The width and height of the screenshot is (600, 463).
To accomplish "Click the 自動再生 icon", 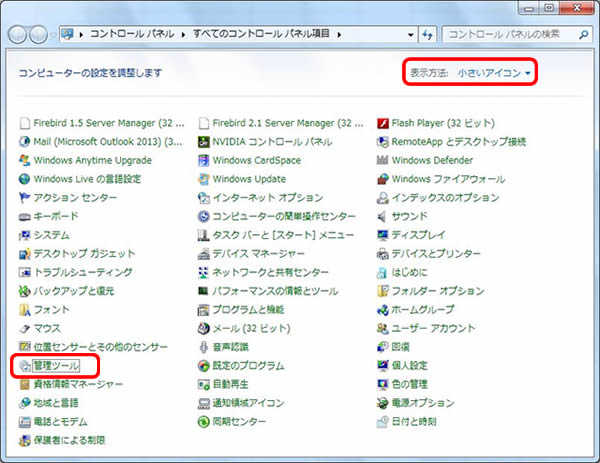I will pos(204,384).
